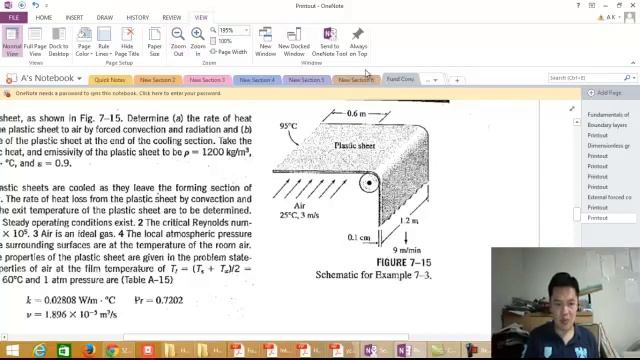Set zoom to 100%
The height and width of the screenshot is (360, 640).
pyautogui.click(x=221, y=41)
